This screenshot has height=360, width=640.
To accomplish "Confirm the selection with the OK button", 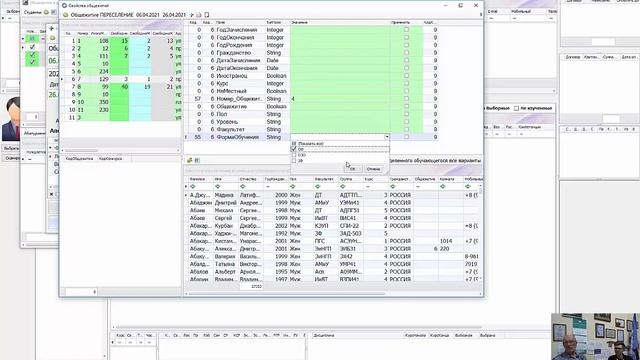I will point(353,169).
